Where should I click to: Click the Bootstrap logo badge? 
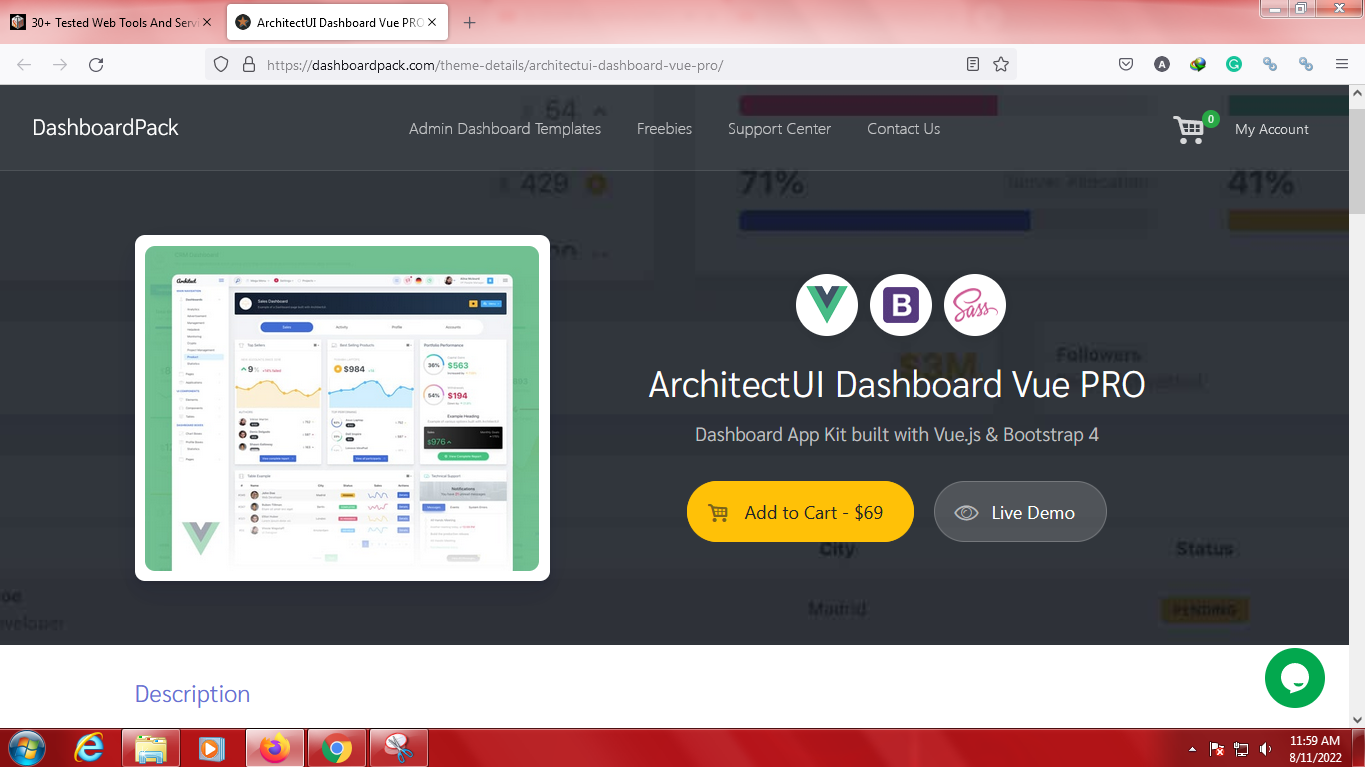click(901, 305)
